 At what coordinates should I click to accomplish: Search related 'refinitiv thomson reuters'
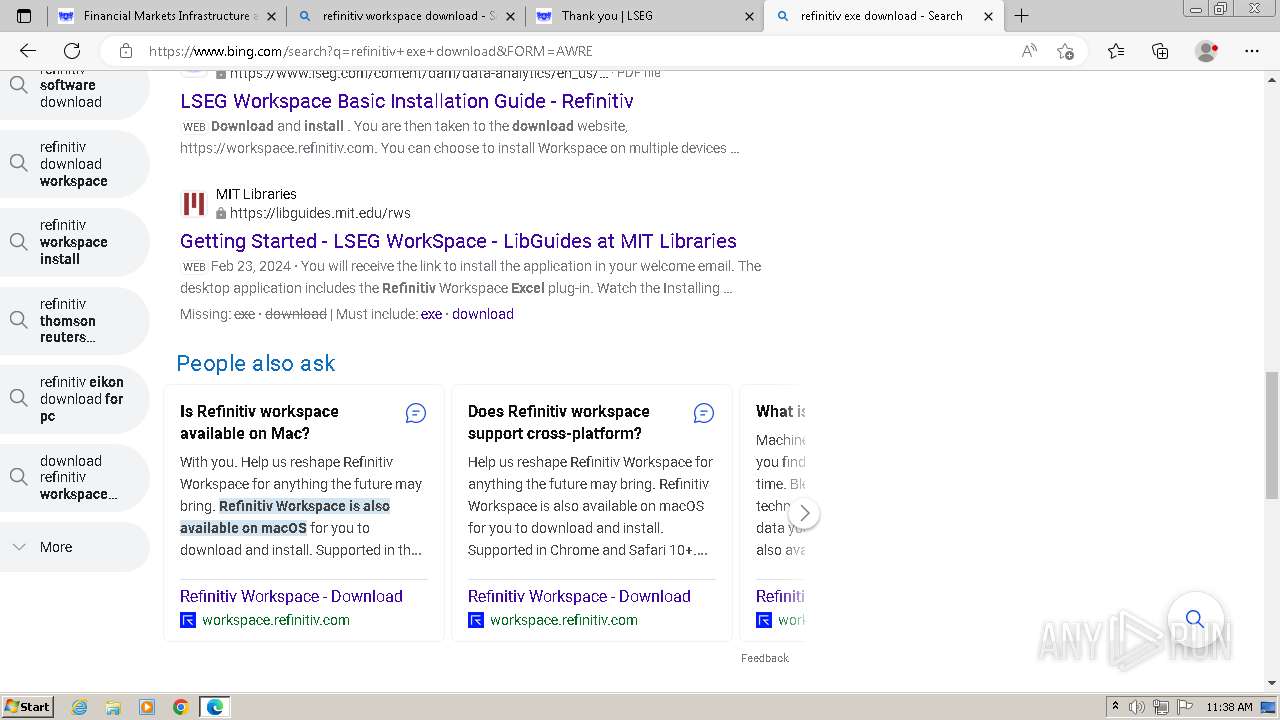pos(75,321)
